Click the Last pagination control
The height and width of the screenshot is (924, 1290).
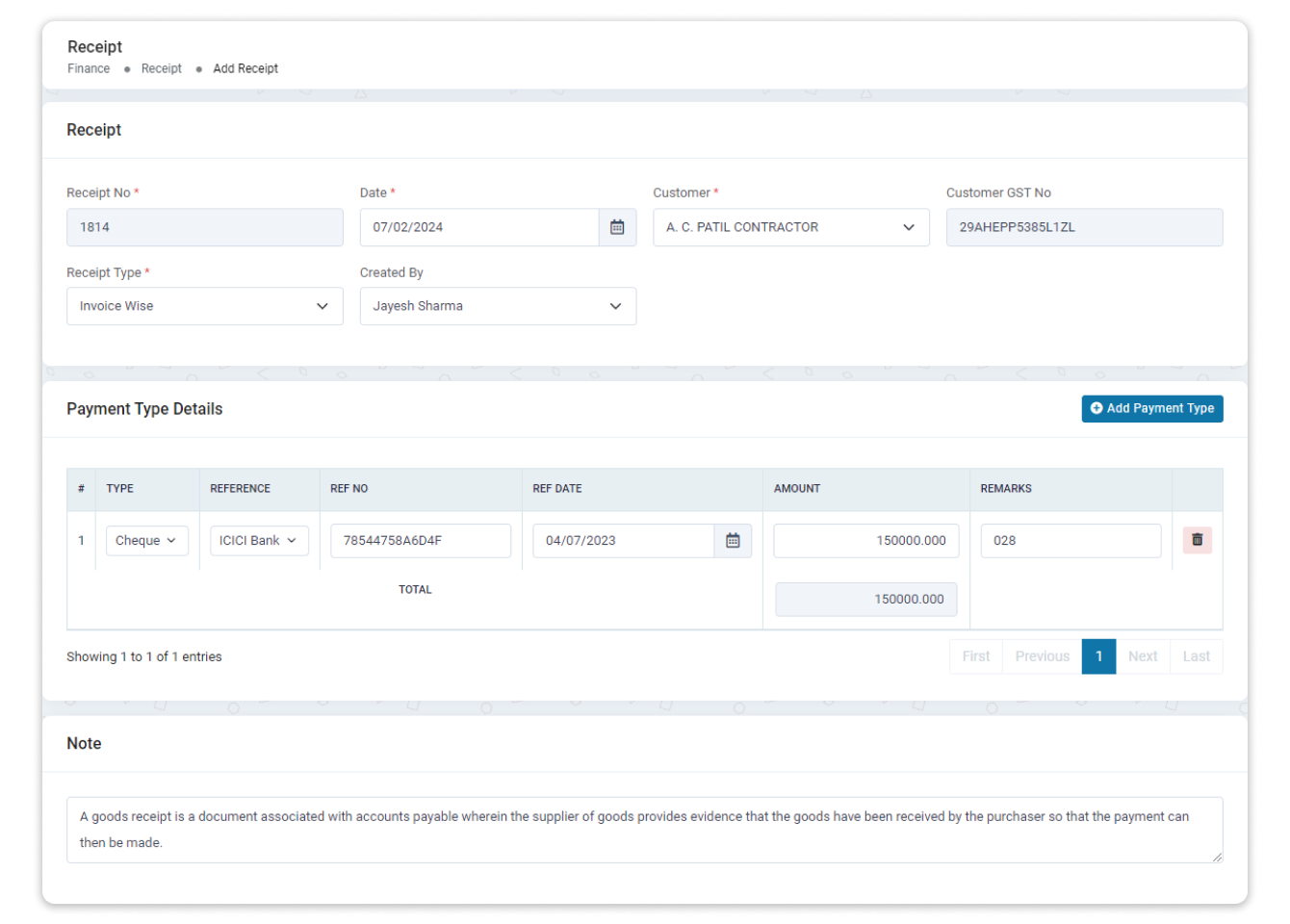[x=1196, y=655]
